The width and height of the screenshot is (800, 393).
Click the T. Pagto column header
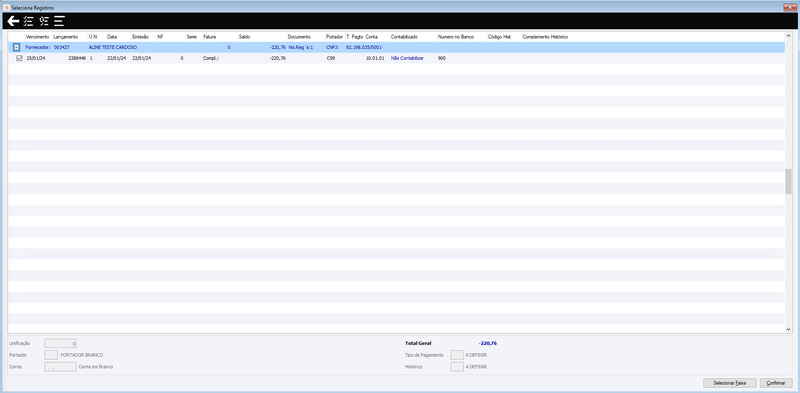[x=355, y=37]
